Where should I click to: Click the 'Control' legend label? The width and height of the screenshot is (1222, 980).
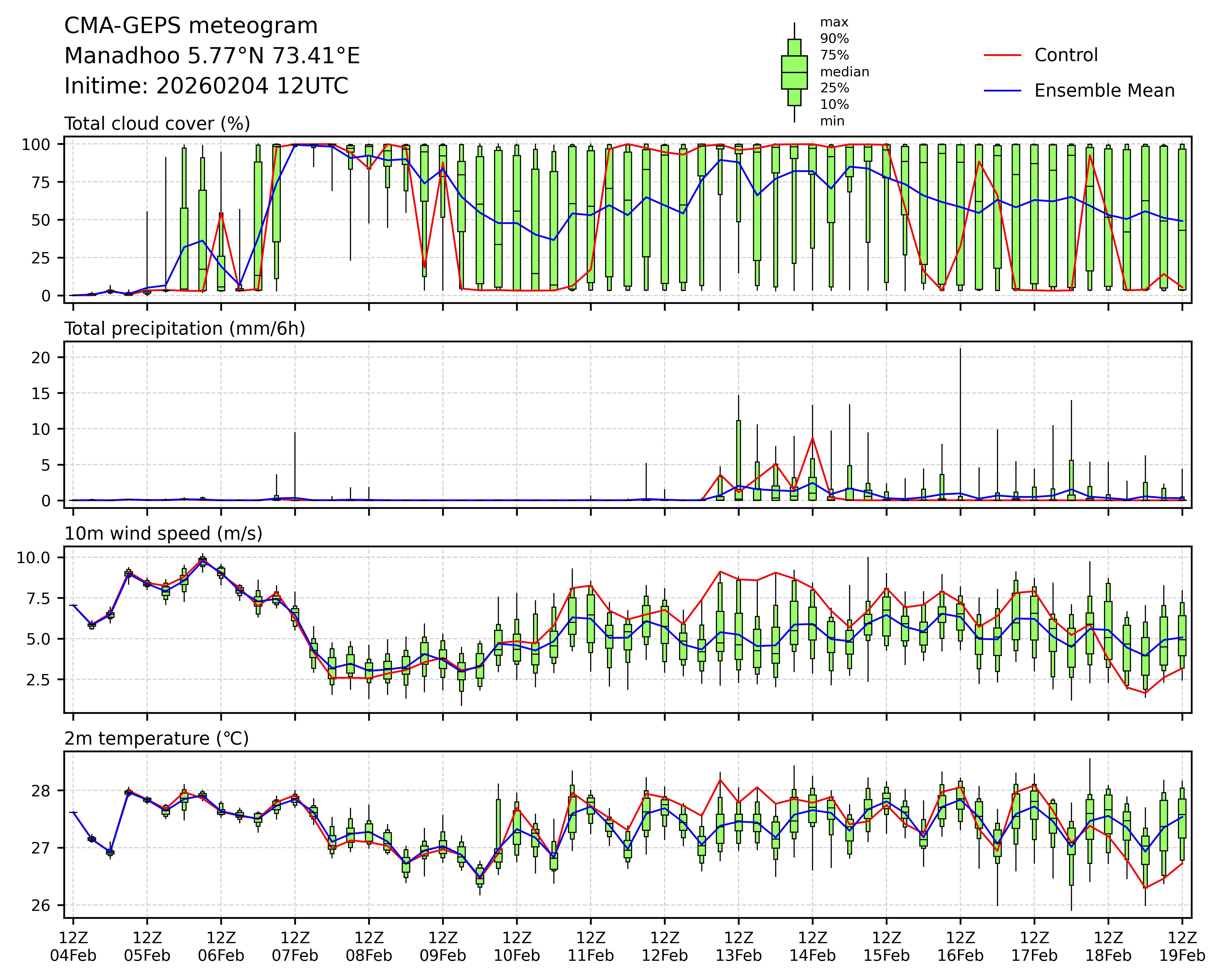coord(1066,56)
